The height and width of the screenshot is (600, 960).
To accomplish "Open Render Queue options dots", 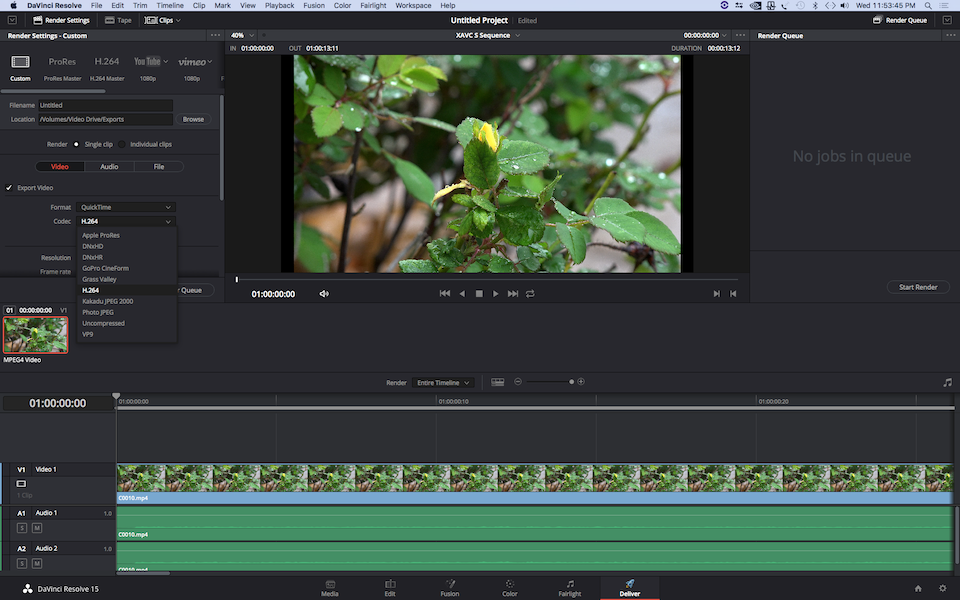I will coord(950,36).
